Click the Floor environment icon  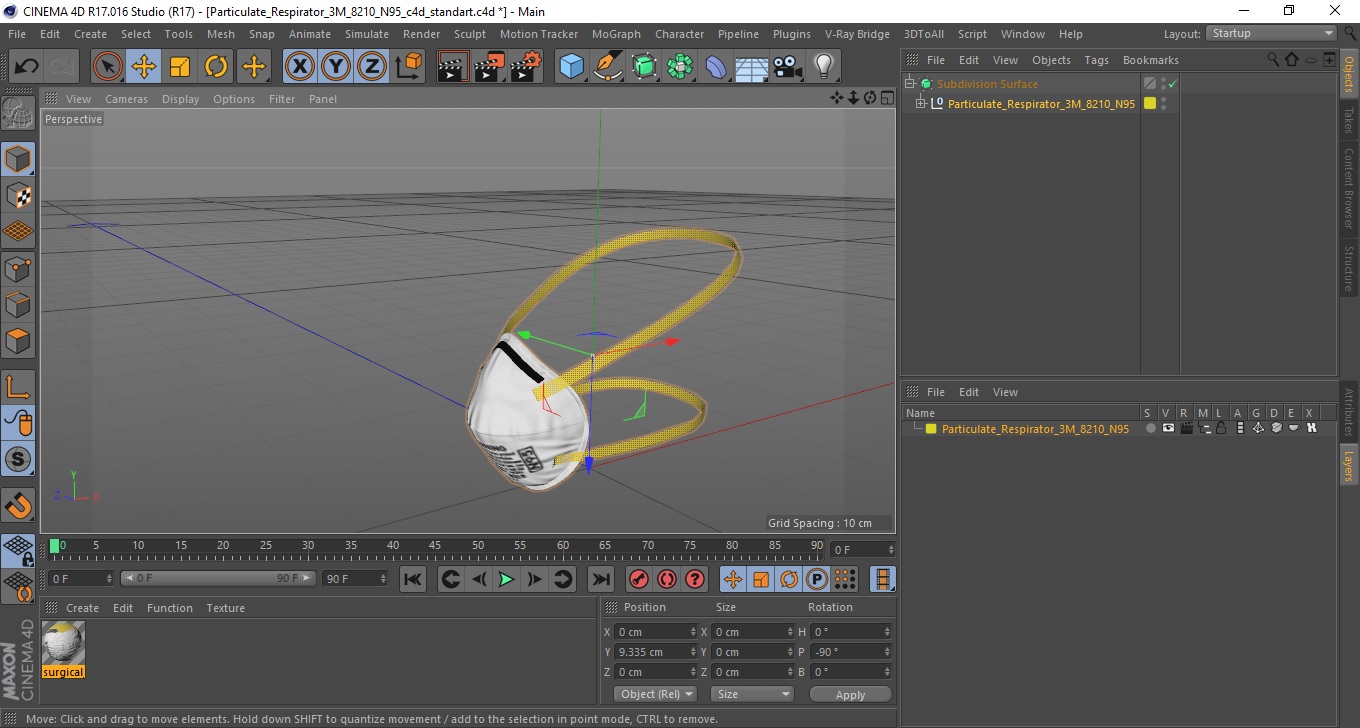click(x=751, y=67)
